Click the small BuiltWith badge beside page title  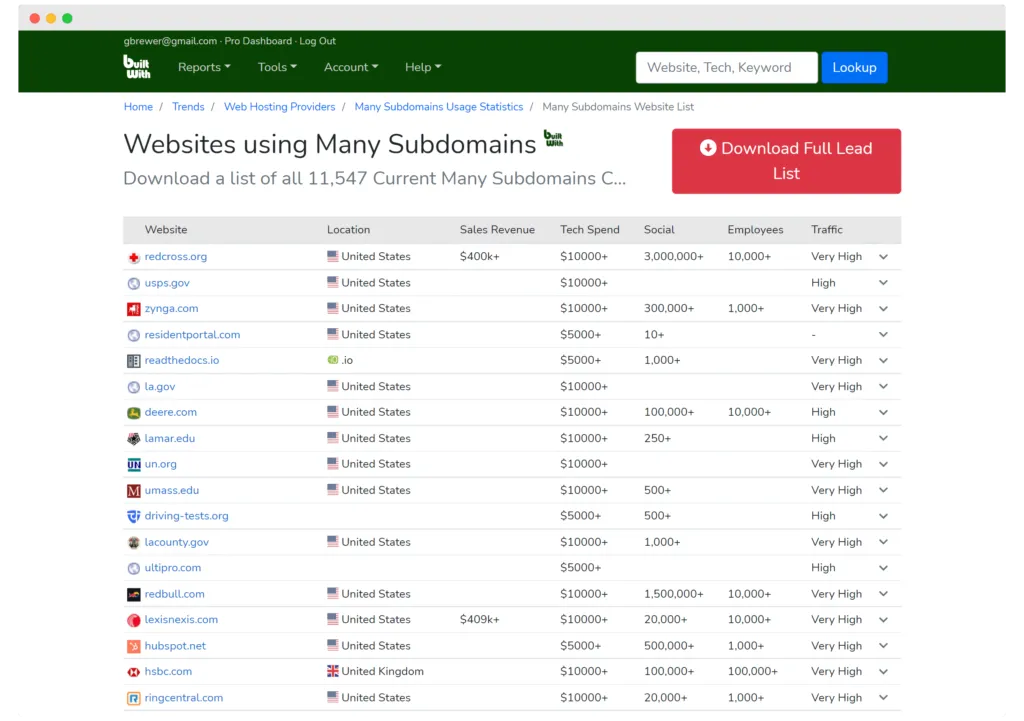[x=553, y=139]
